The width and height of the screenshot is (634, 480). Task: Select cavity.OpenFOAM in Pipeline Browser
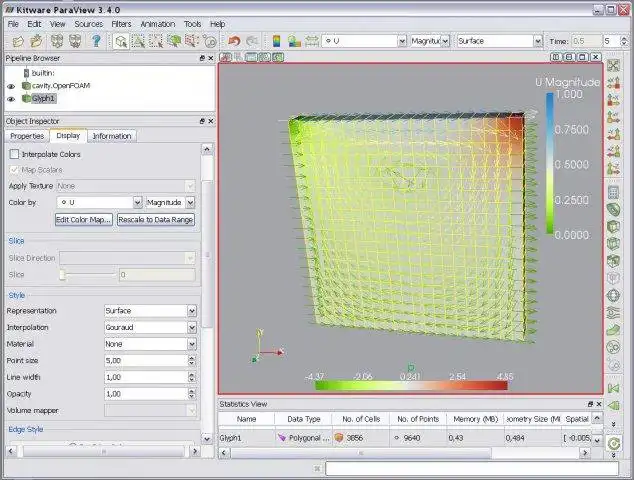[61, 86]
